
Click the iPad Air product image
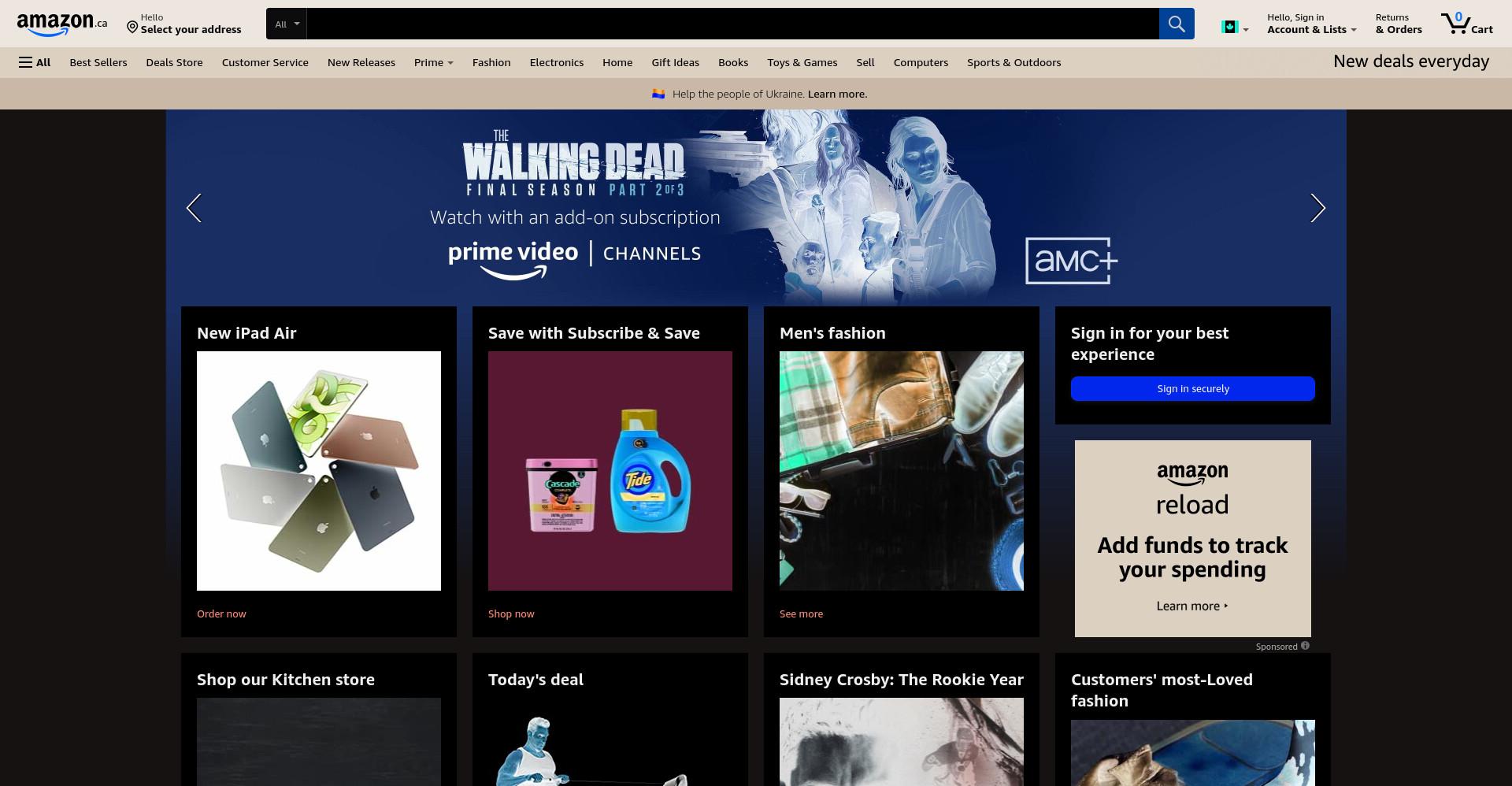319,471
